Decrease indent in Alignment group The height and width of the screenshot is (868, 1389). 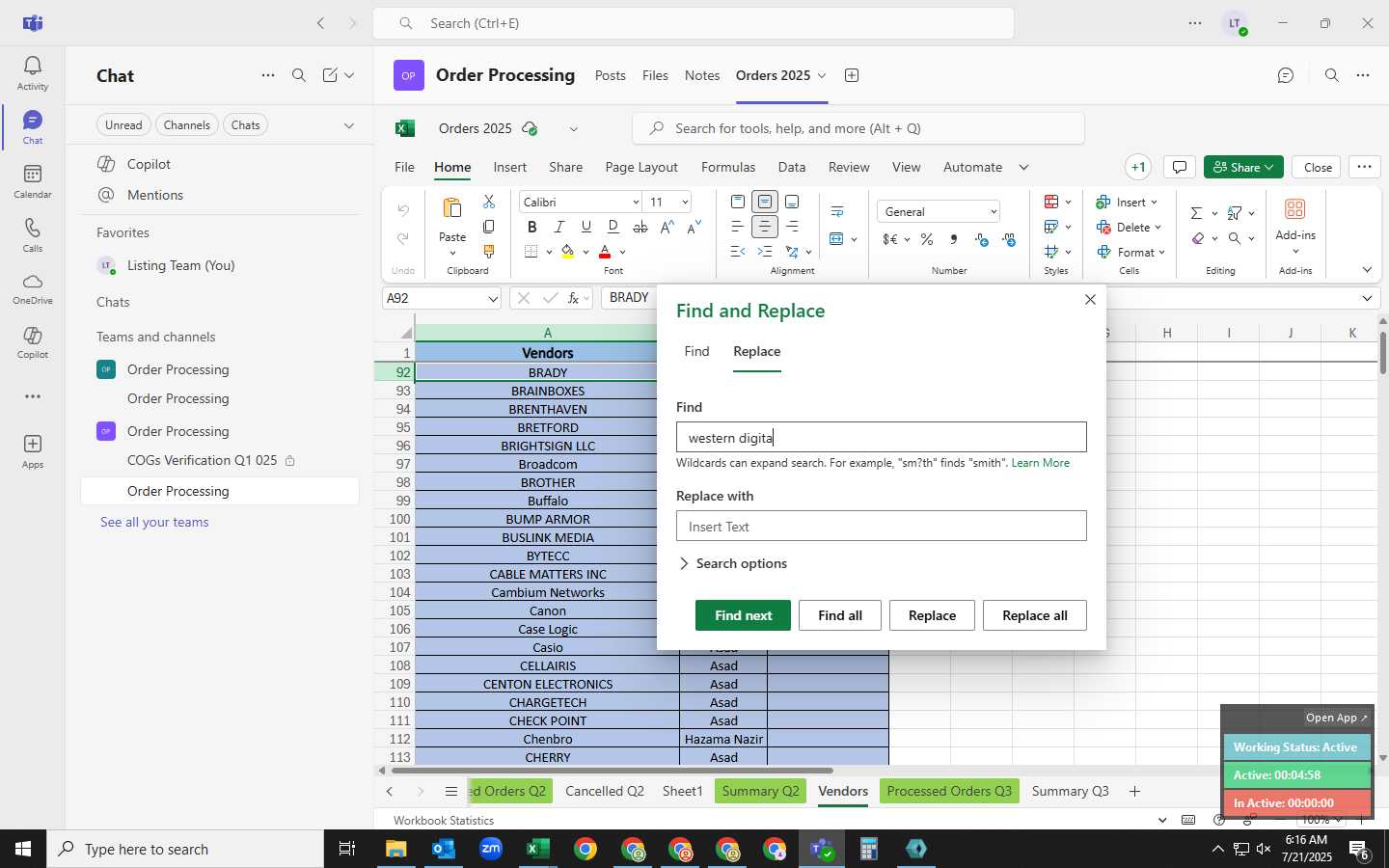click(x=738, y=252)
